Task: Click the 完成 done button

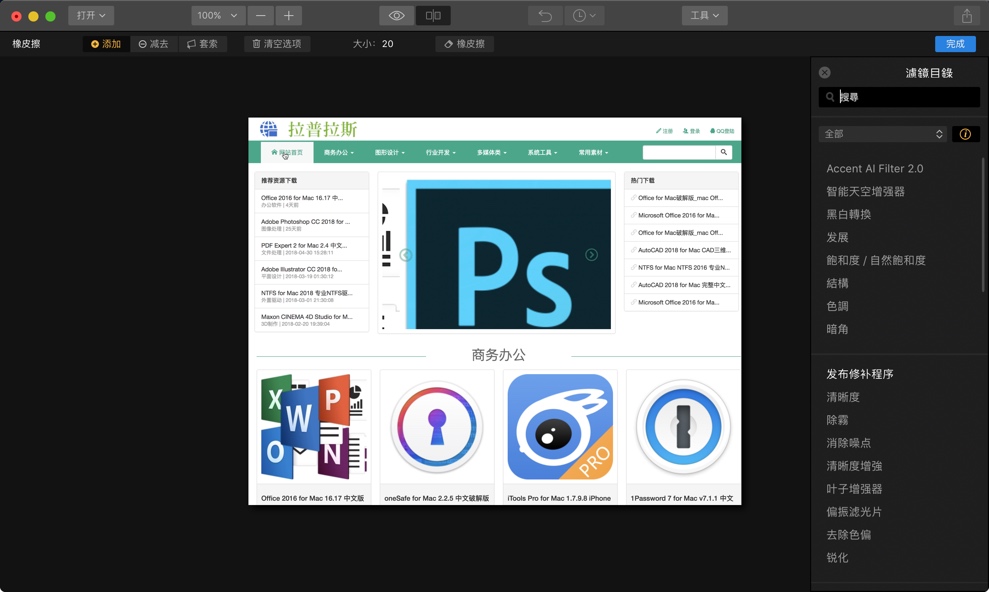Action: click(x=953, y=43)
